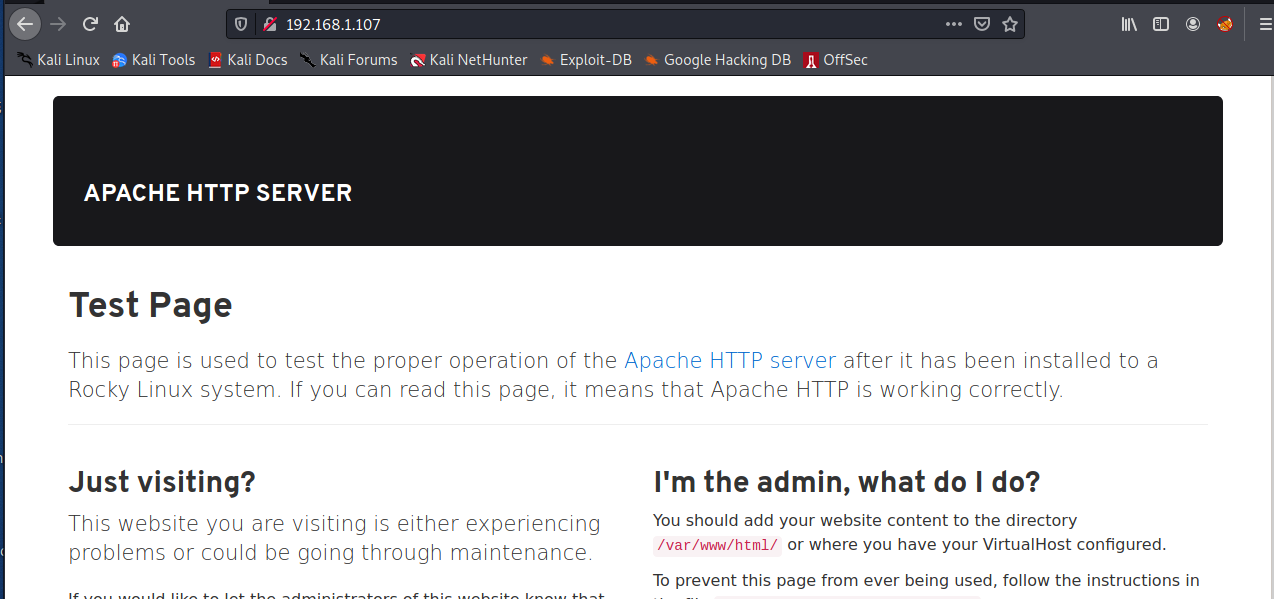Open the OffSec bookmark
1274x599 pixels.
coord(836,60)
